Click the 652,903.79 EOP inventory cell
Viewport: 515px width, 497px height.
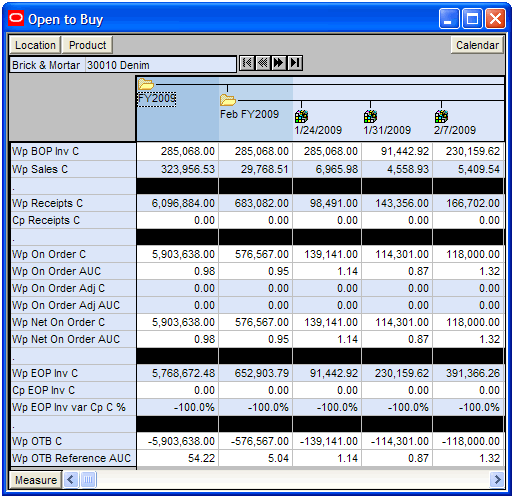point(256,373)
